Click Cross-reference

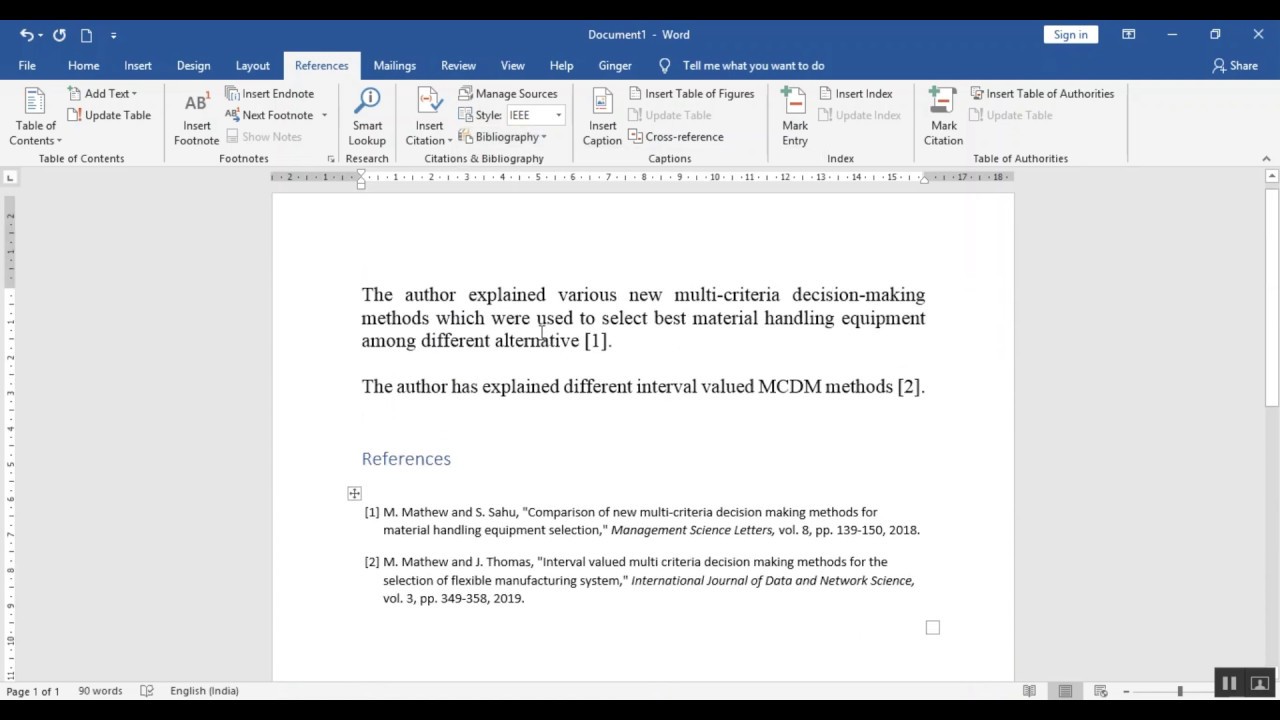[x=675, y=137]
